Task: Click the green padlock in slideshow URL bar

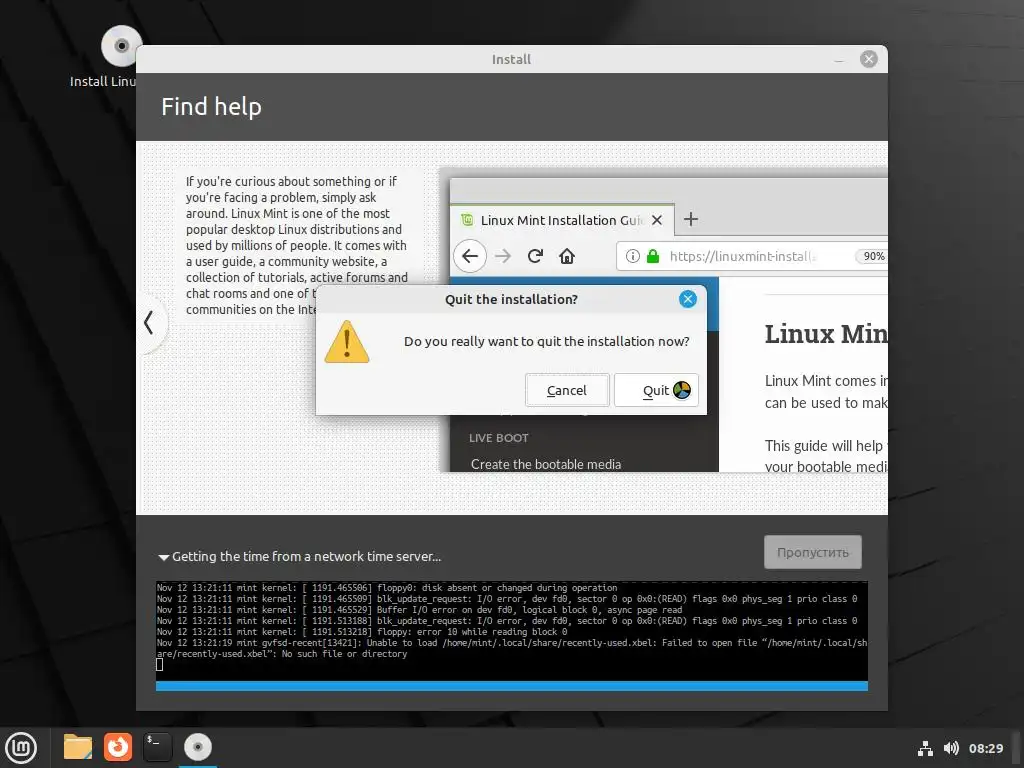Action: coord(652,256)
